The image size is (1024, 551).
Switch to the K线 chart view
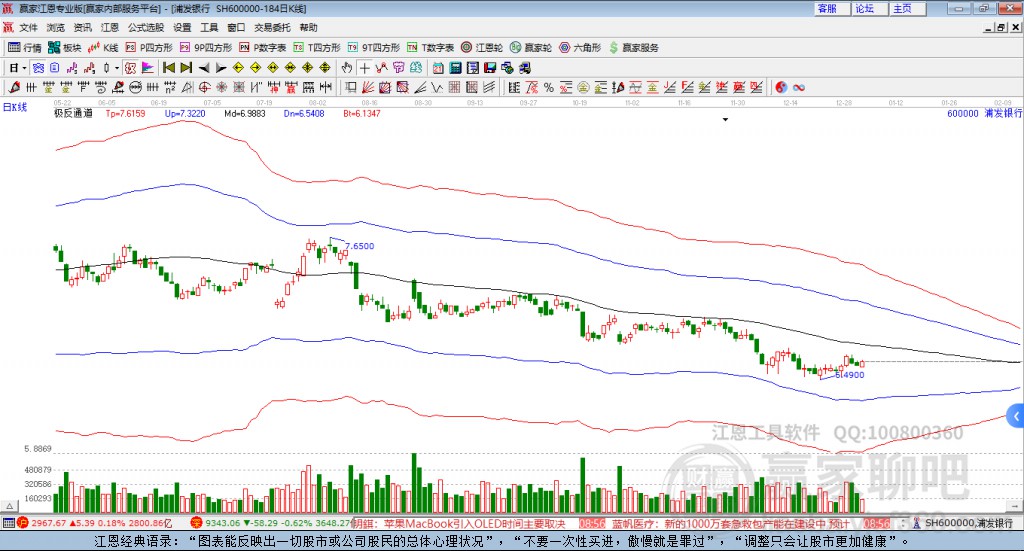coord(103,48)
